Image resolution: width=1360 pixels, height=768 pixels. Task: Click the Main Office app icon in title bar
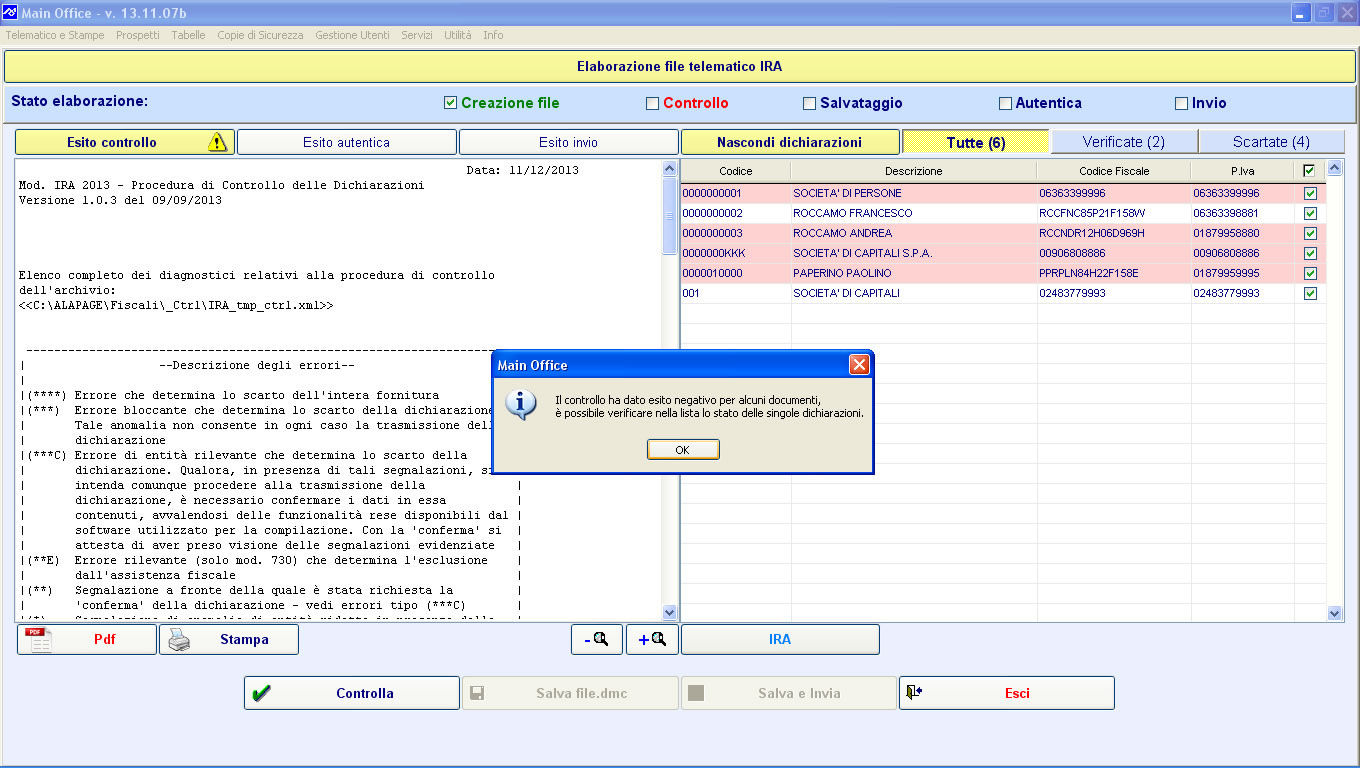pyautogui.click(x=10, y=12)
